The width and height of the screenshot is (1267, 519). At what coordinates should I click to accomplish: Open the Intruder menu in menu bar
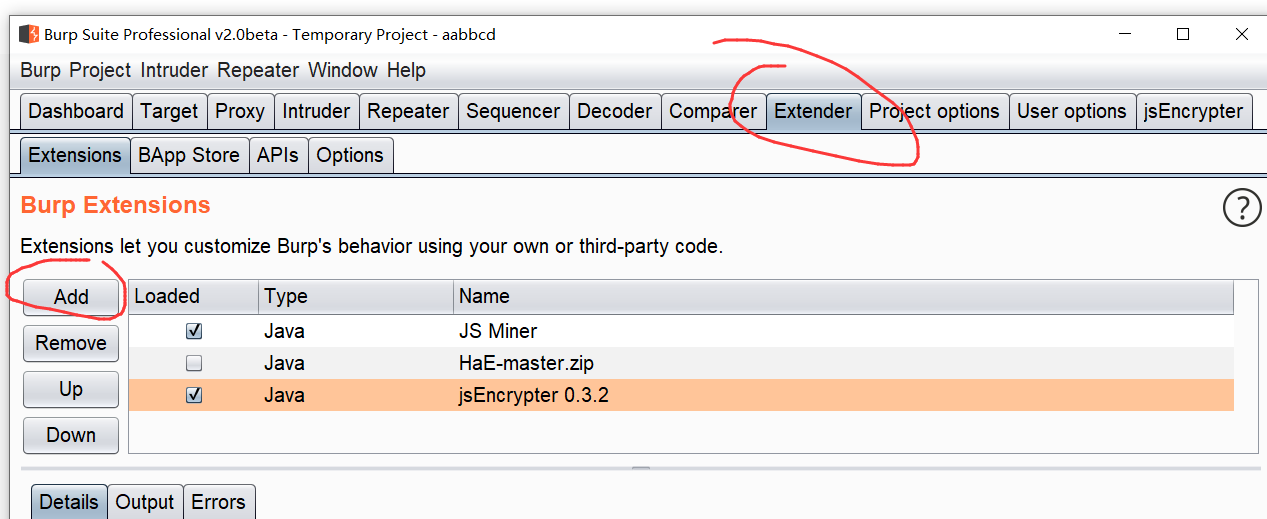point(174,70)
